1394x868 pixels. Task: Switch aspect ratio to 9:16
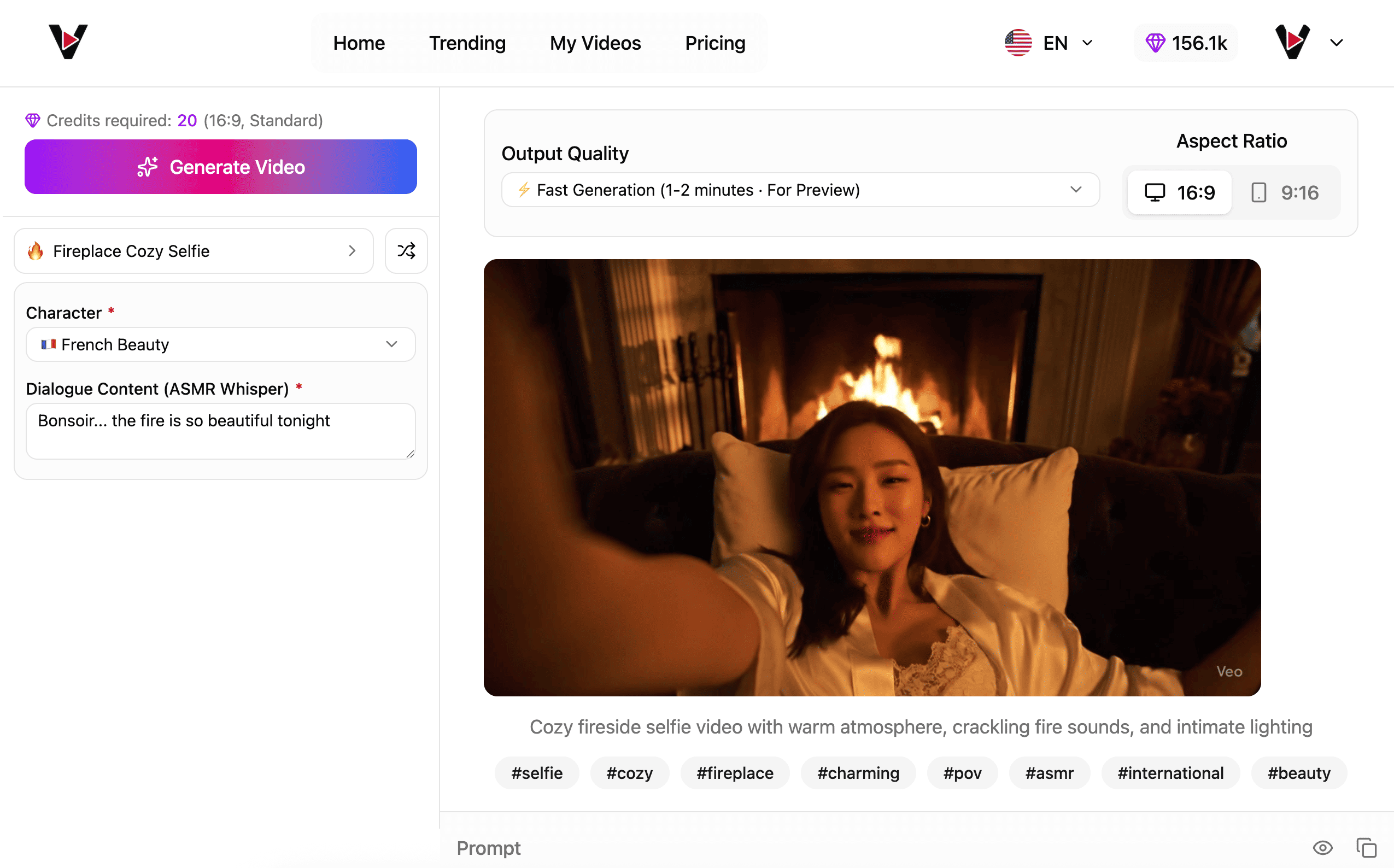click(1287, 192)
